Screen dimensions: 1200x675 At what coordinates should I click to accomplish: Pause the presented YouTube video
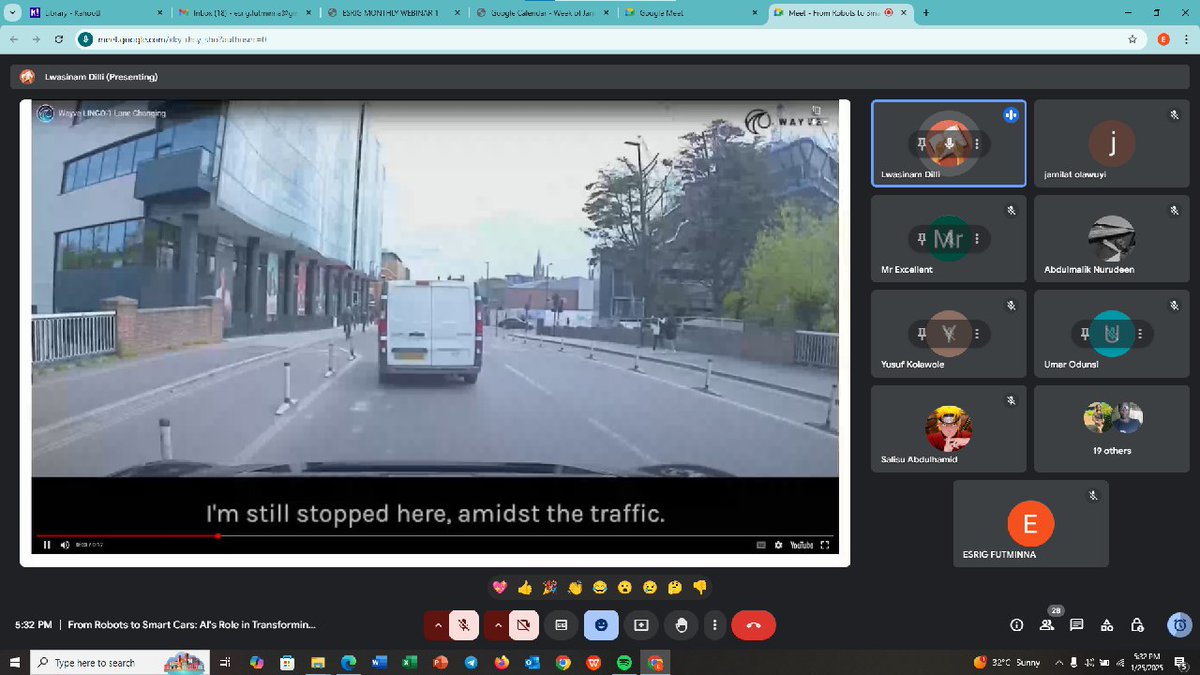(x=46, y=545)
